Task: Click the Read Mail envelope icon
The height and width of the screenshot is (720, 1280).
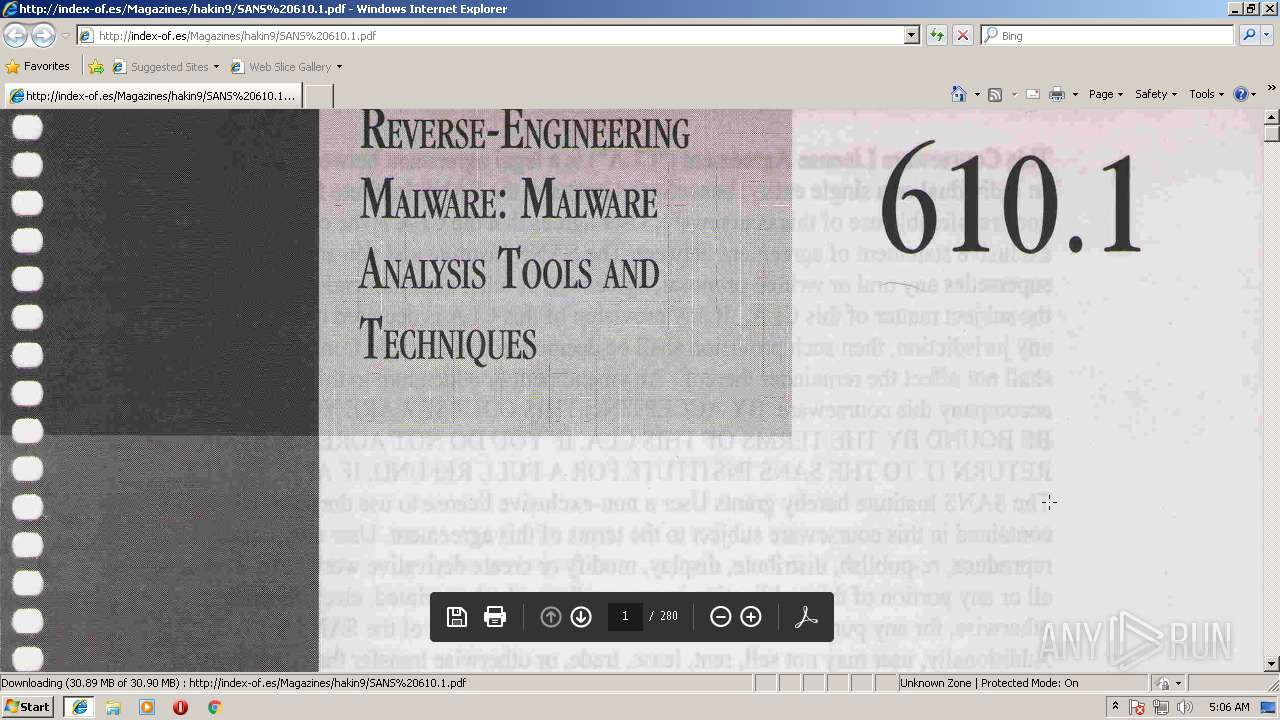Action: [x=1033, y=94]
